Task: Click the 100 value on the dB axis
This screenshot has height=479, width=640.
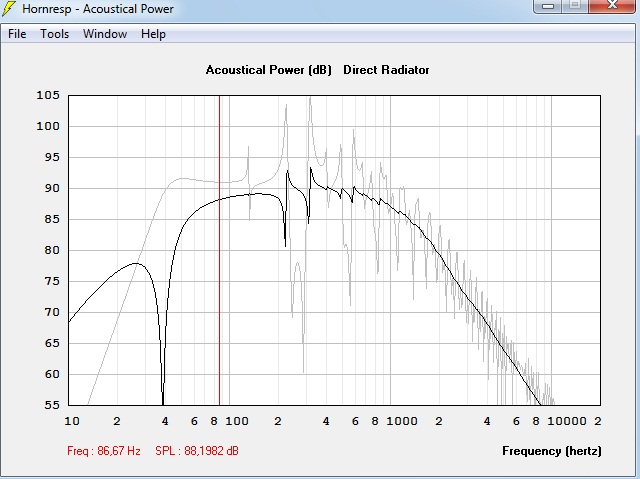Action: tap(48, 126)
